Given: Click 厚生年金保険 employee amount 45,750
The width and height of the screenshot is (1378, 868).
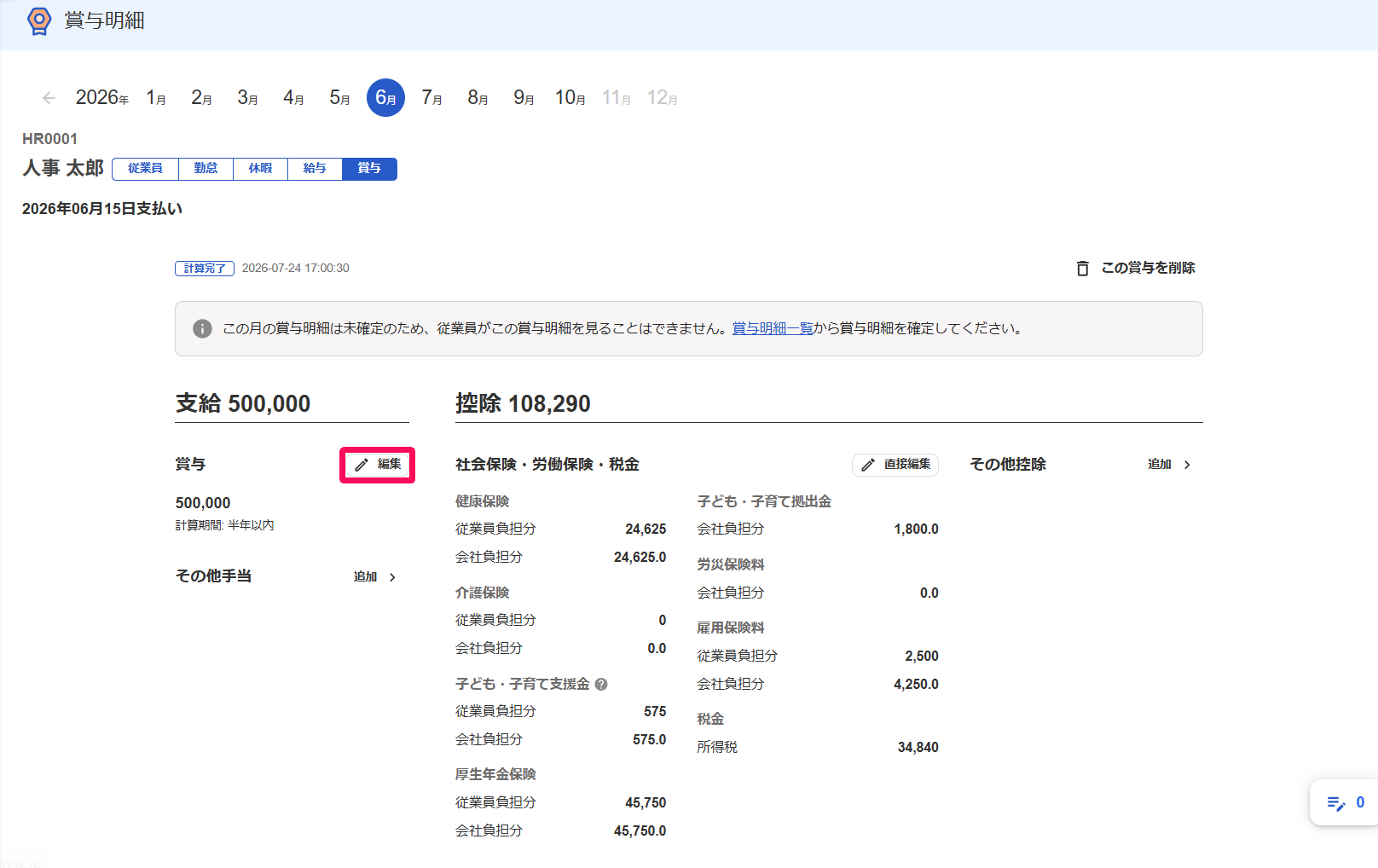Looking at the screenshot, I should coord(646,803).
